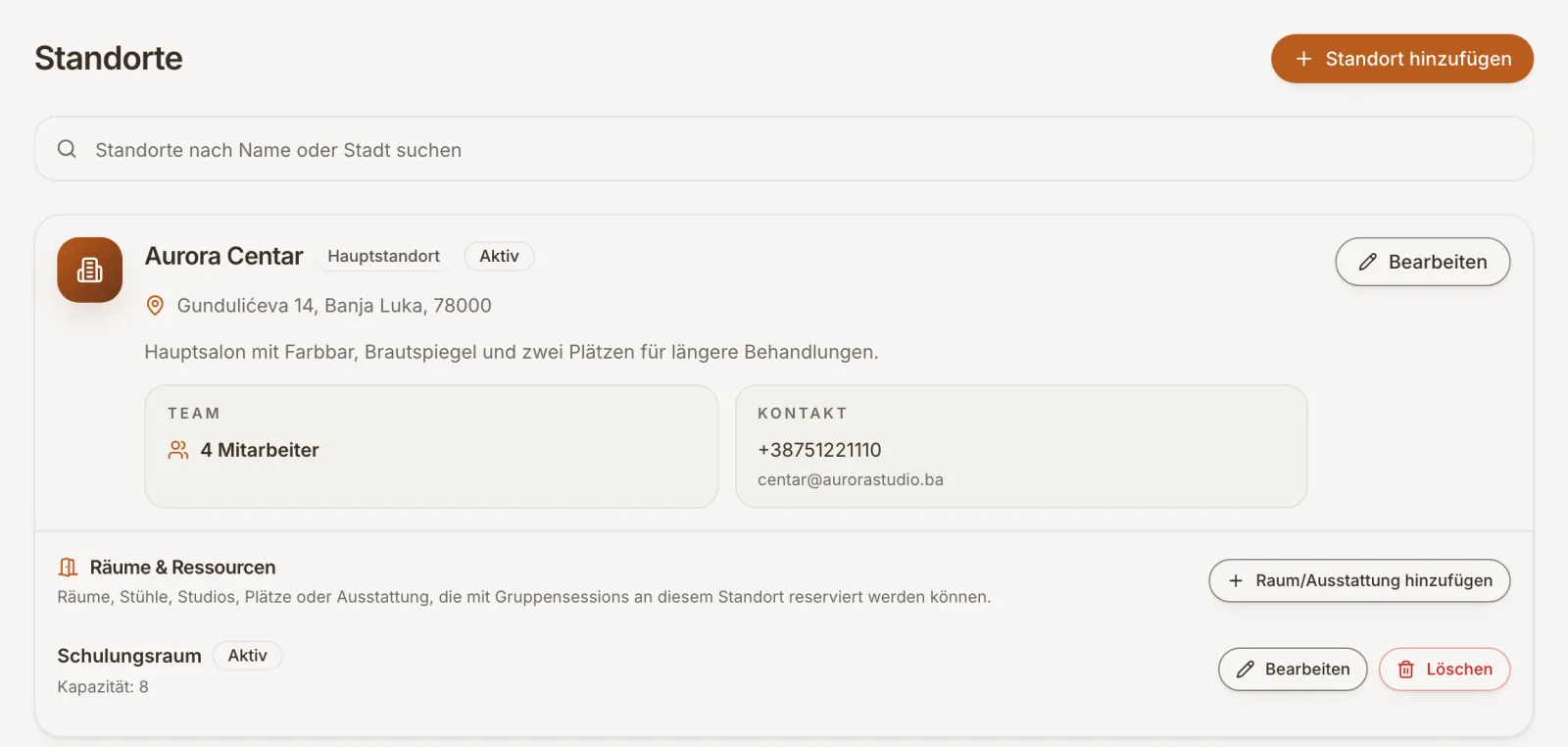Click phone number +38751221110

[x=819, y=450]
